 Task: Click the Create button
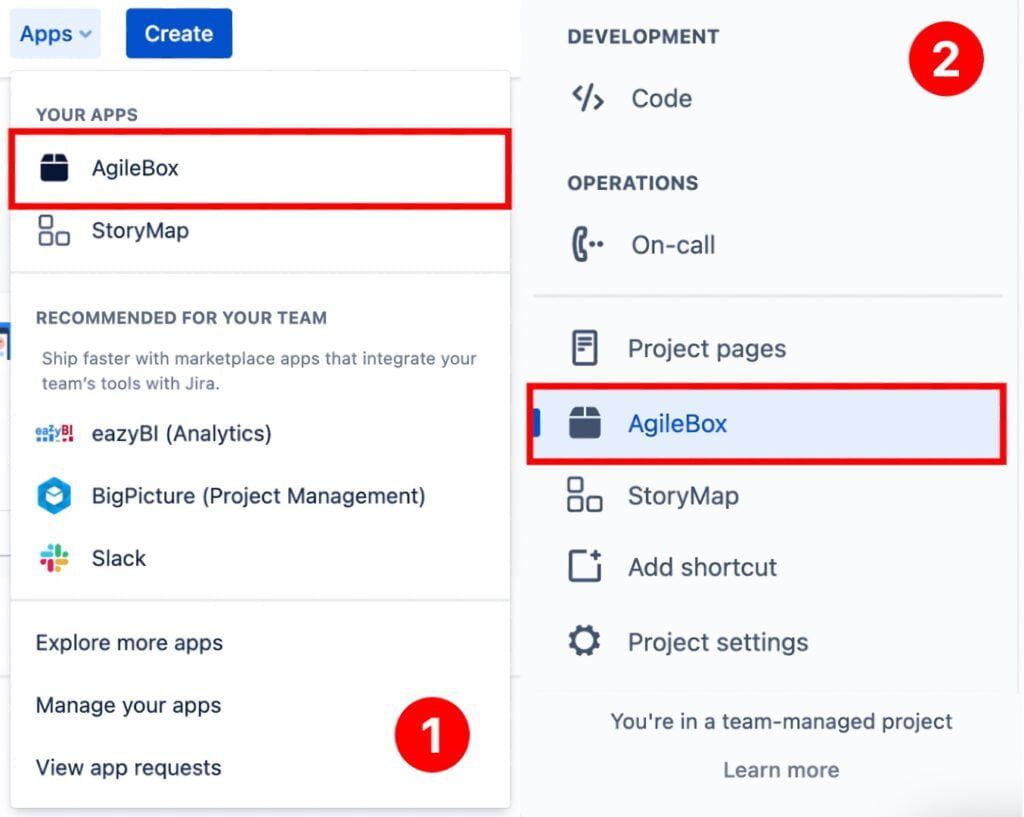coord(179,33)
